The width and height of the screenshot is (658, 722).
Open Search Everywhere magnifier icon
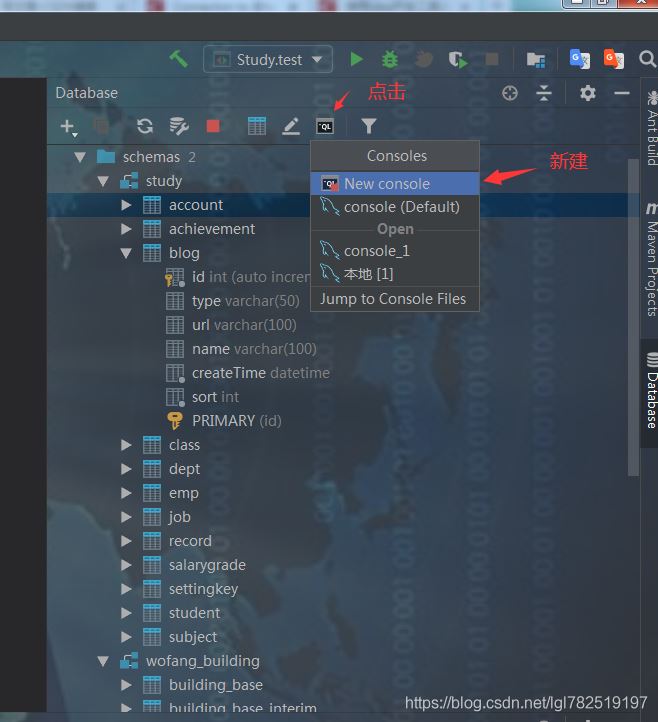point(647,59)
